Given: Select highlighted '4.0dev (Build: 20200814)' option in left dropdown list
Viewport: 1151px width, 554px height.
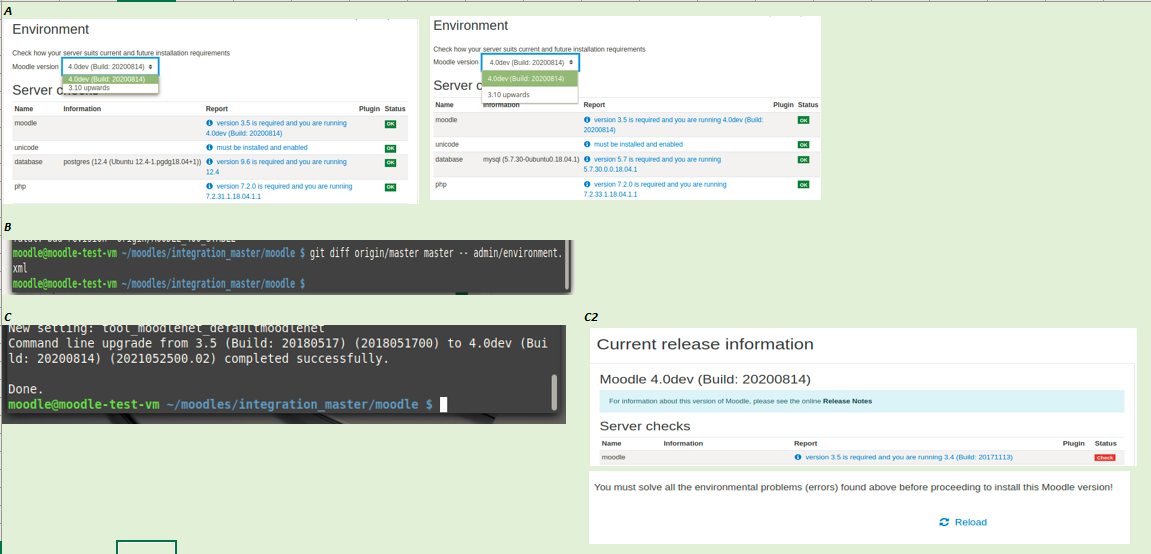Looking at the screenshot, I should pos(110,79).
